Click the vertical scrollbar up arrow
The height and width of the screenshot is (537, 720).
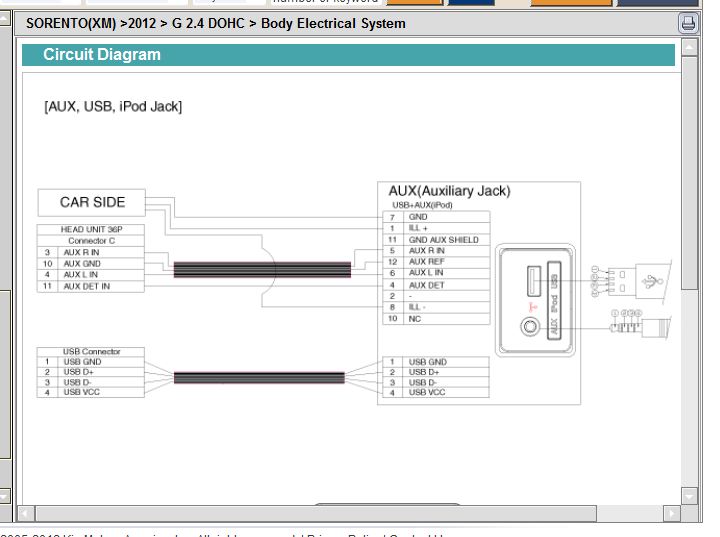pyautogui.click(x=689, y=48)
